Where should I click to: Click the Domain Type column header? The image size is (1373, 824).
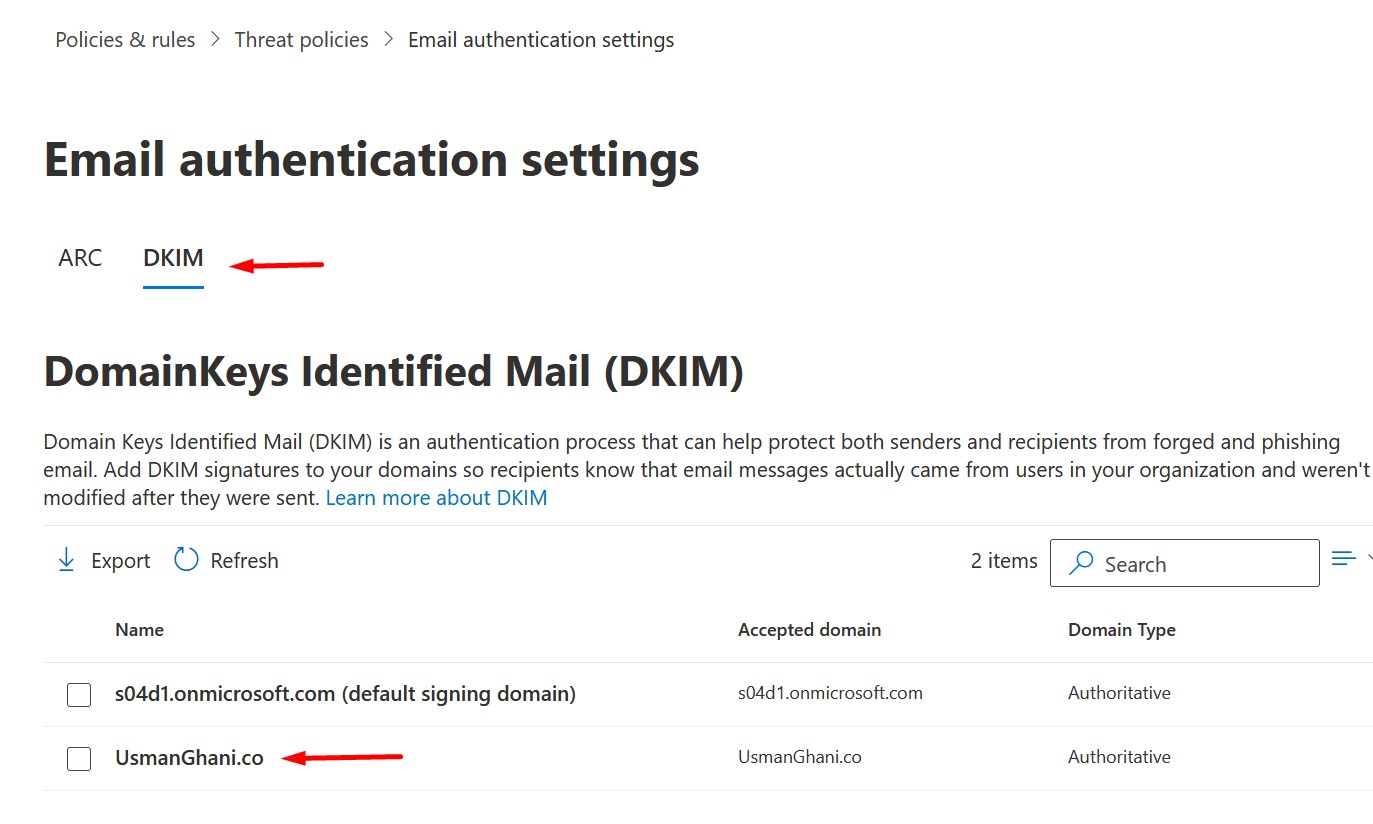coord(1122,630)
